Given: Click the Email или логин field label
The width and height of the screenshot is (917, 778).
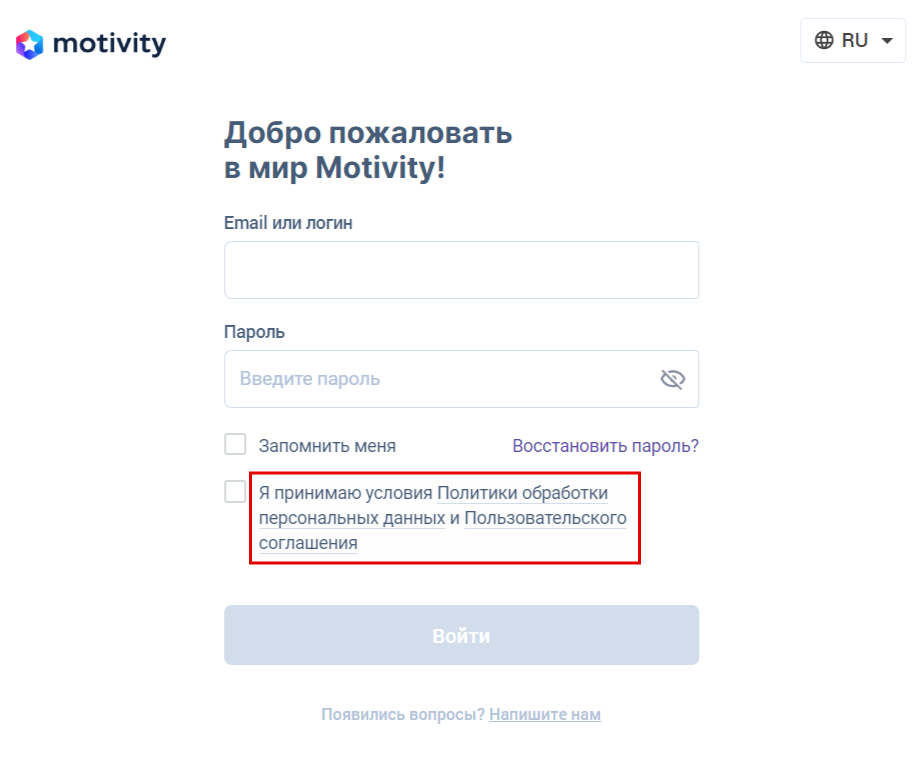Looking at the screenshot, I should click(288, 223).
